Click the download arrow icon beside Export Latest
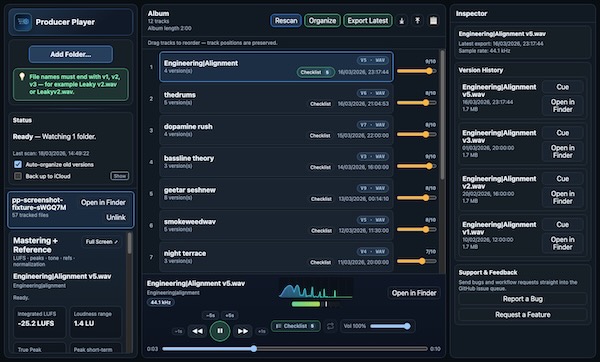This screenshot has height=362, width=600. click(401, 21)
